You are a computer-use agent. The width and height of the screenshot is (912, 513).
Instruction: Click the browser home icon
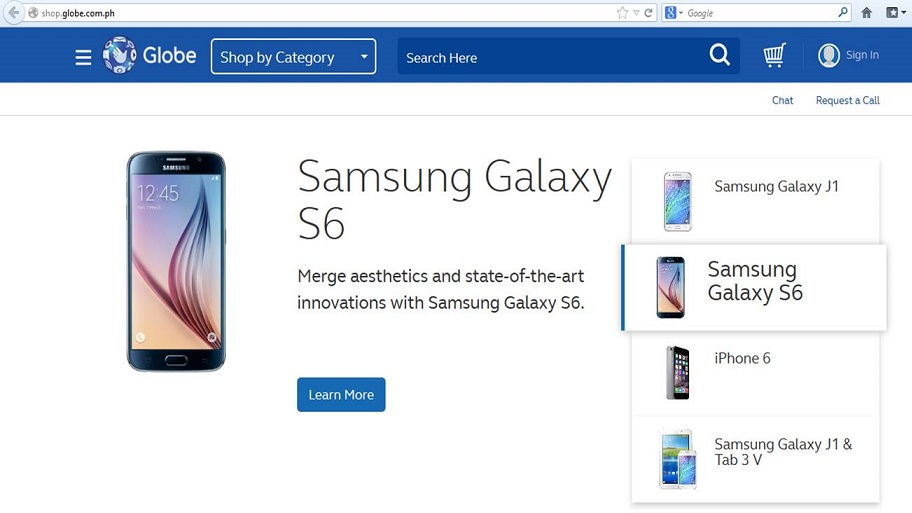866,12
